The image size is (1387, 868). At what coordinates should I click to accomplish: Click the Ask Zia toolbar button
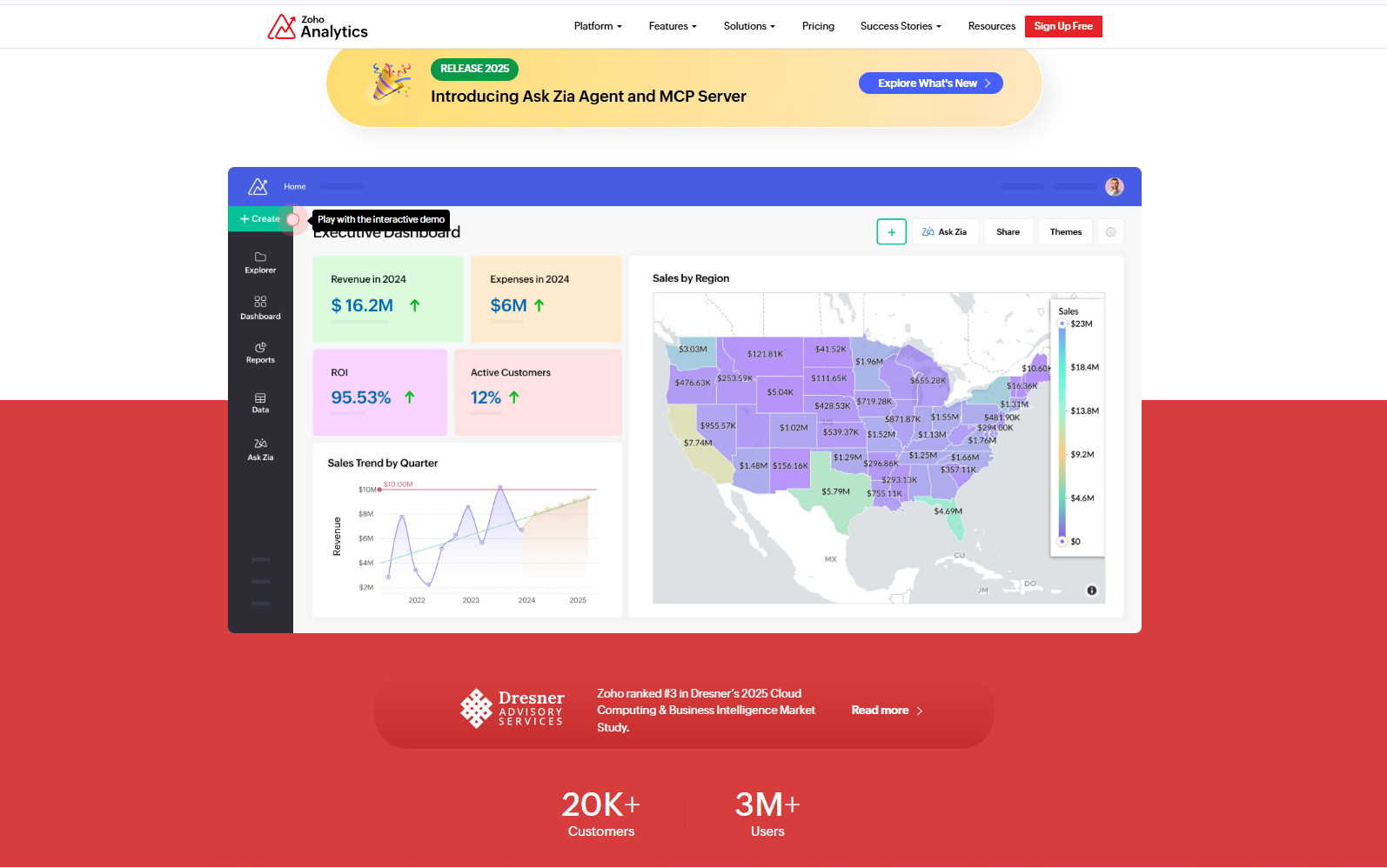click(945, 232)
